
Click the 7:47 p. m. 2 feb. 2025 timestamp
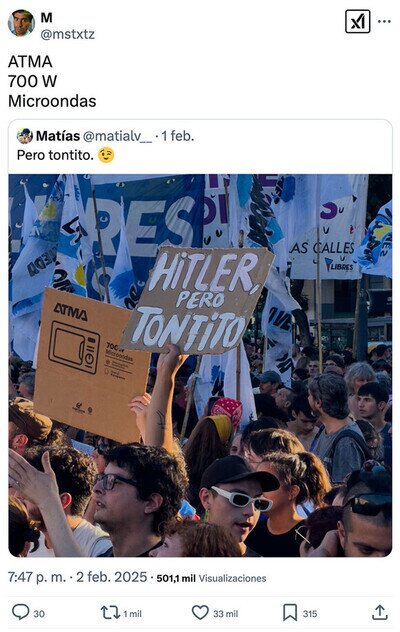[77, 577]
